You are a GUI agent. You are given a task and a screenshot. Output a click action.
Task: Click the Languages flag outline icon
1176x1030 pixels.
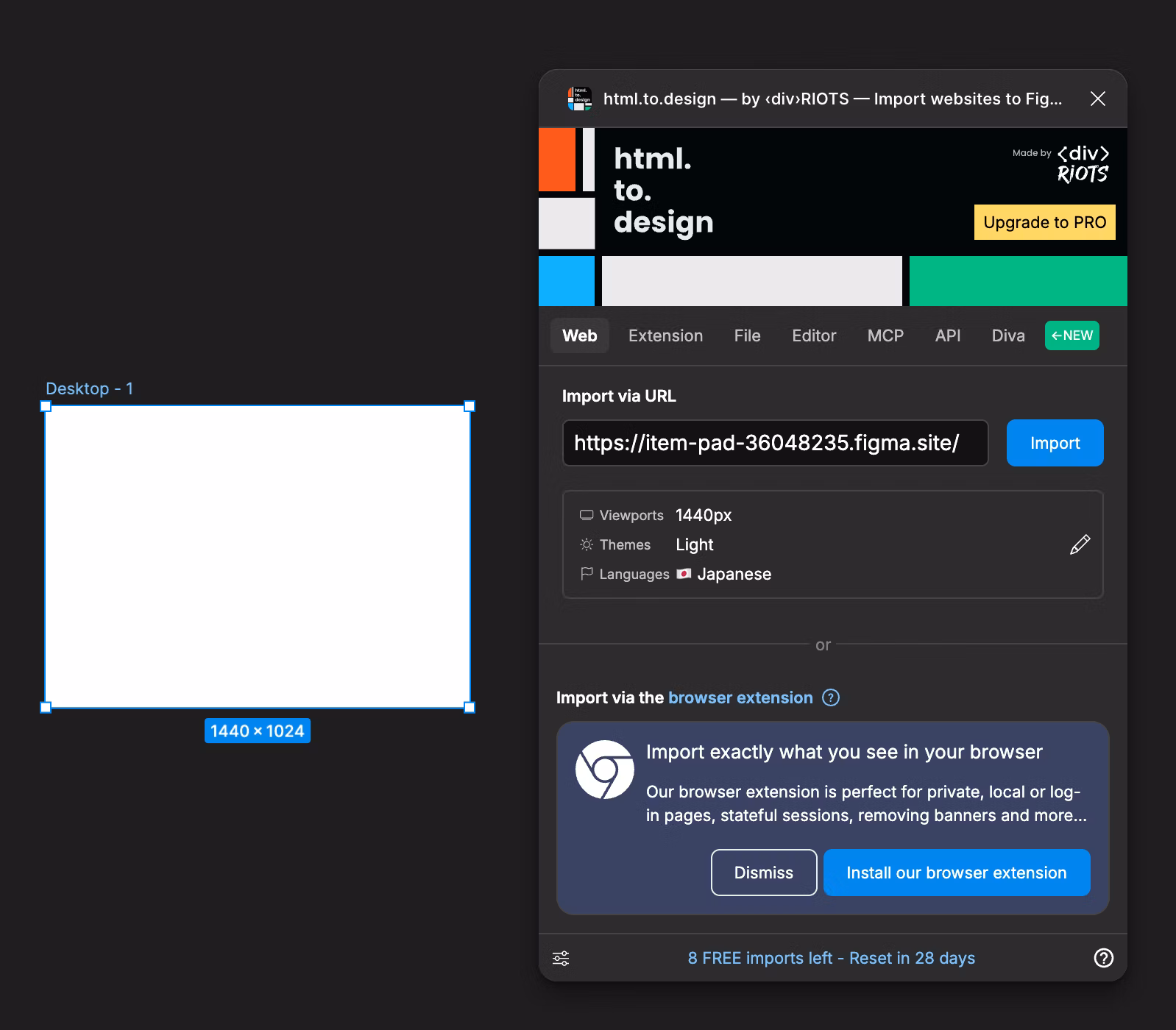pos(587,574)
